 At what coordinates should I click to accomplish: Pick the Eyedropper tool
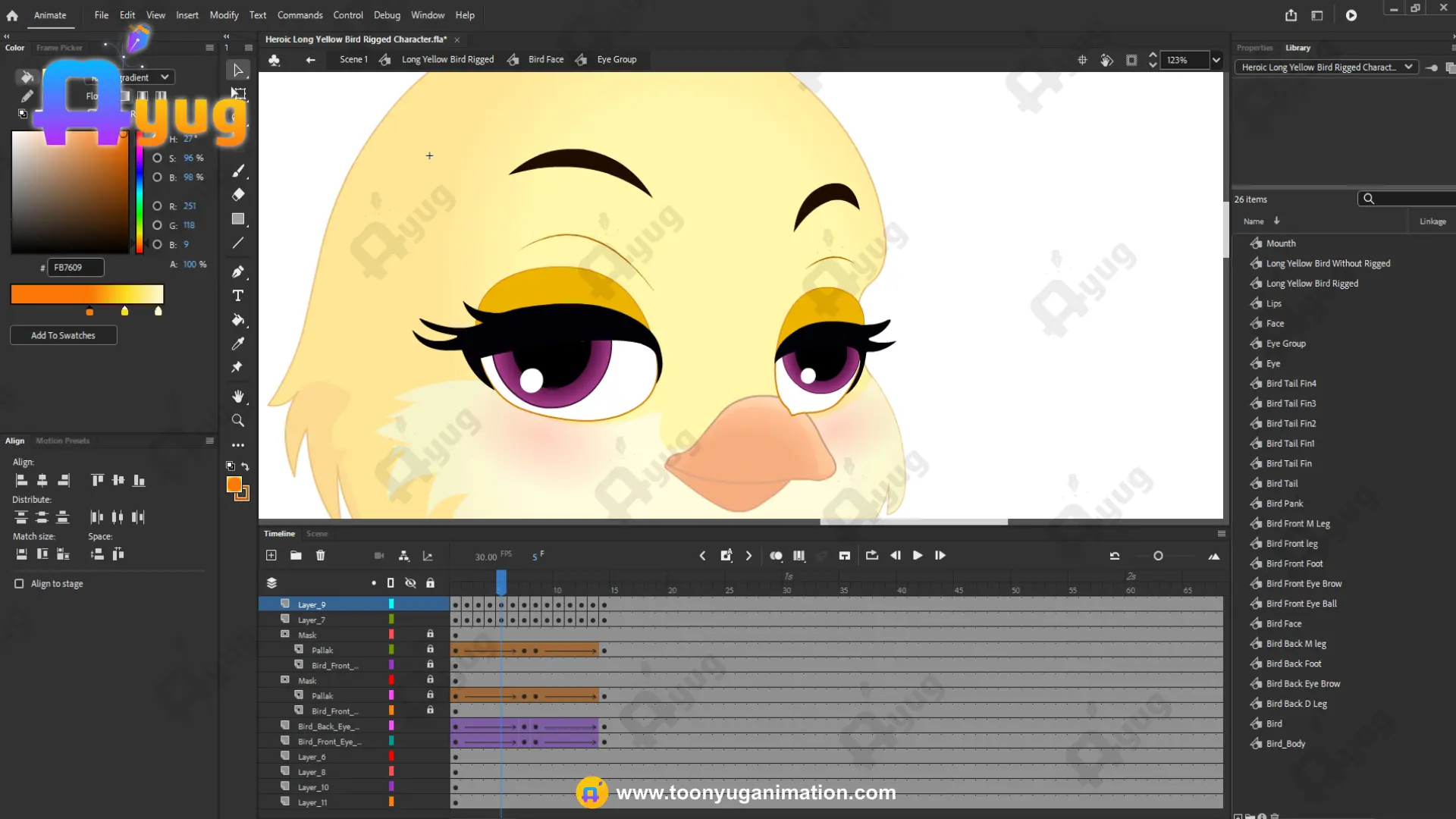pyautogui.click(x=238, y=344)
